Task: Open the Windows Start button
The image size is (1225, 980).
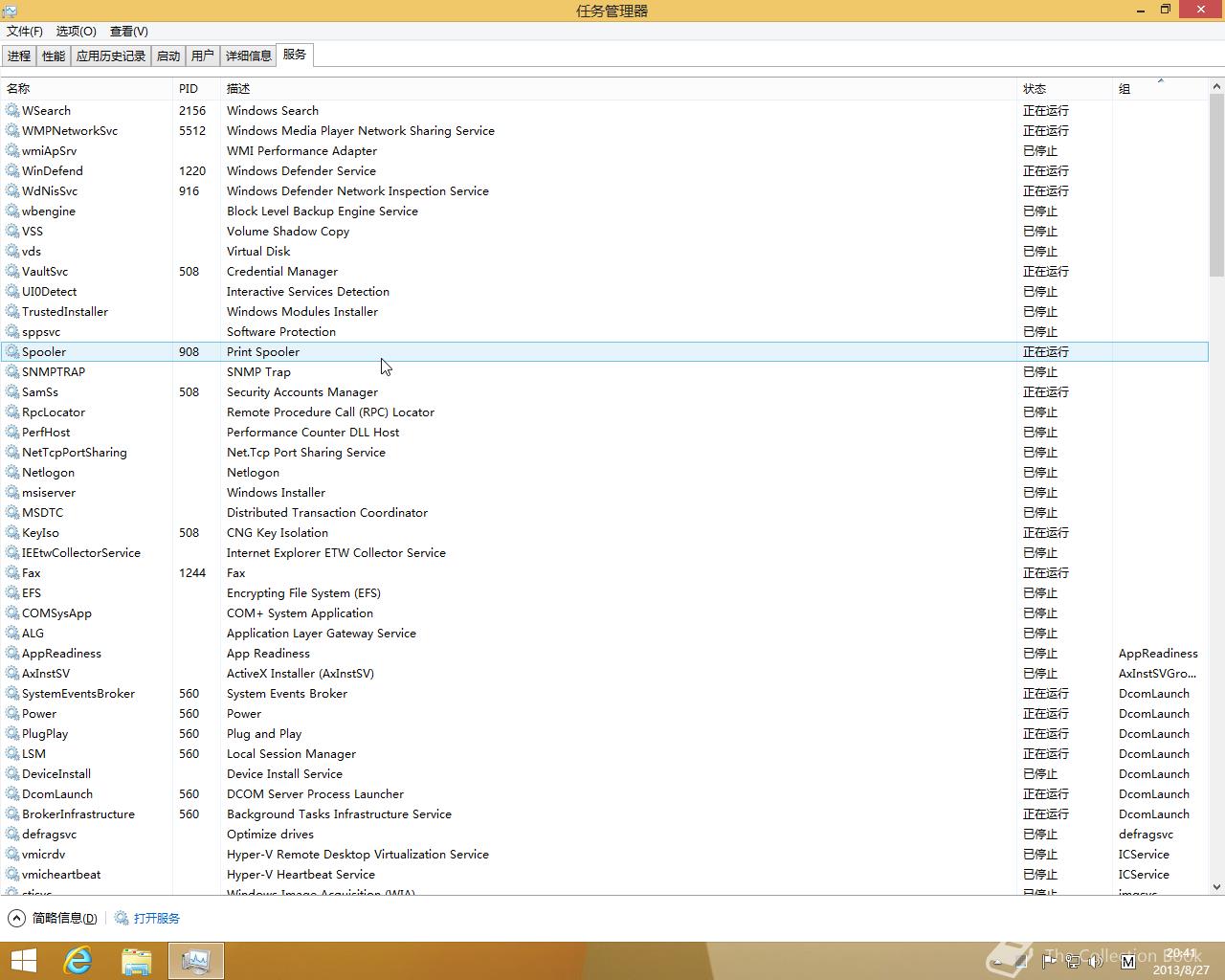Action: pos(23,961)
